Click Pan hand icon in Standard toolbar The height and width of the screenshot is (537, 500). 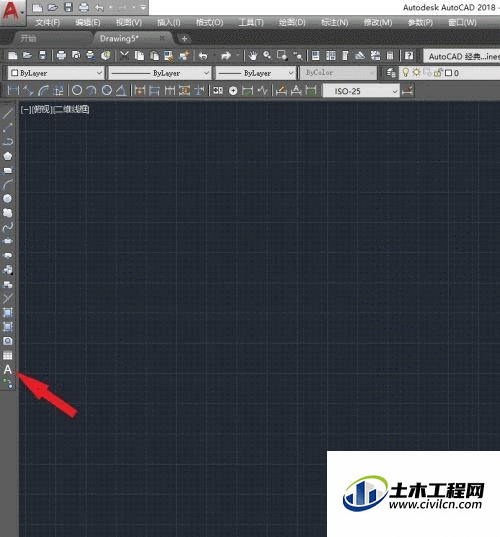coord(253,55)
